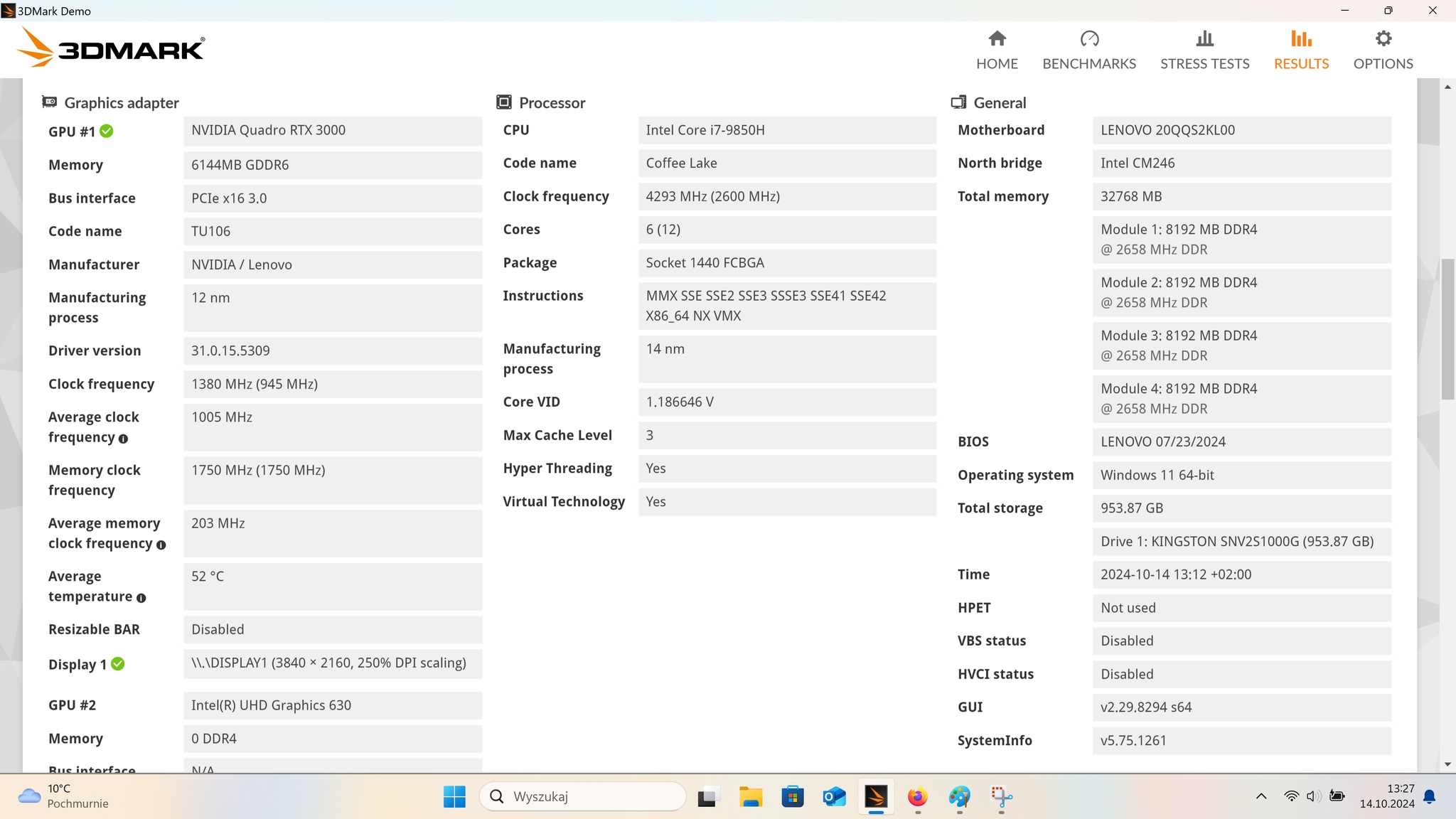Image resolution: width=1456 pixels, height=819 pixels.
Task: Open the weather widget showing 10°C
Action: click(64, 796)
